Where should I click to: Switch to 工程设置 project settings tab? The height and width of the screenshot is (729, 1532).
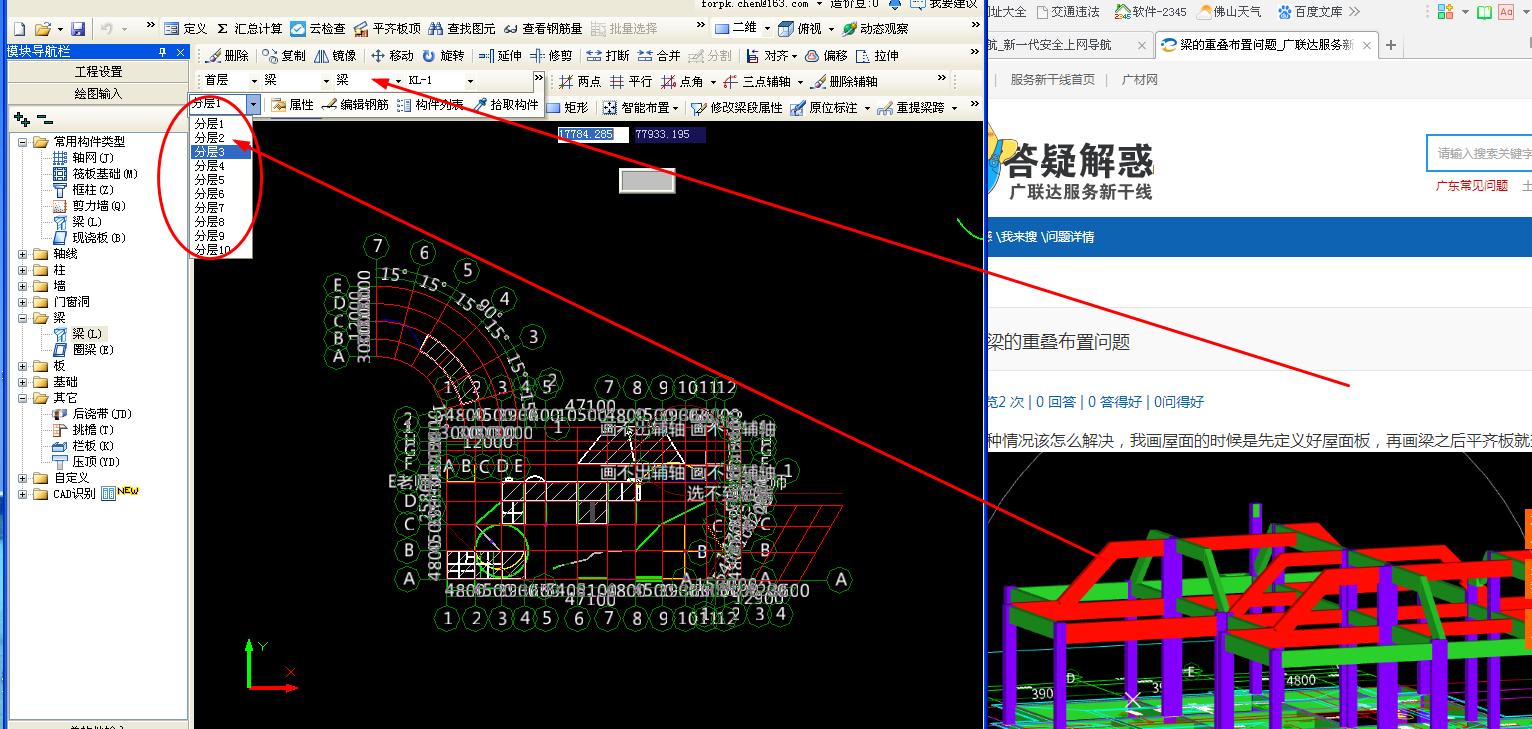(x=98, y=72)
